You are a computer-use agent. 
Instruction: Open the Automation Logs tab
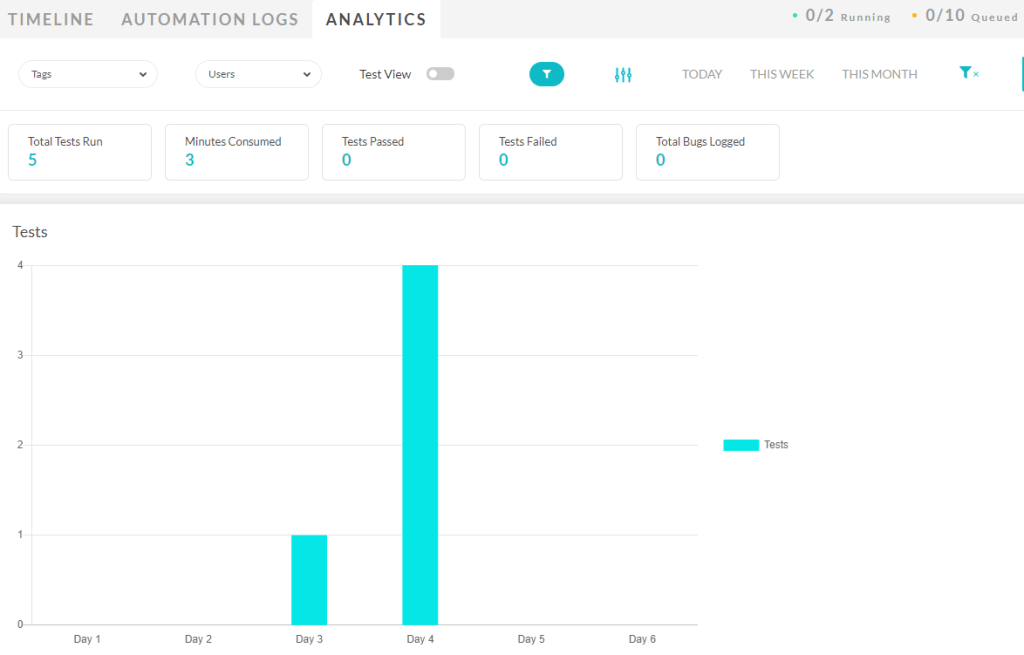coord(210,19)
